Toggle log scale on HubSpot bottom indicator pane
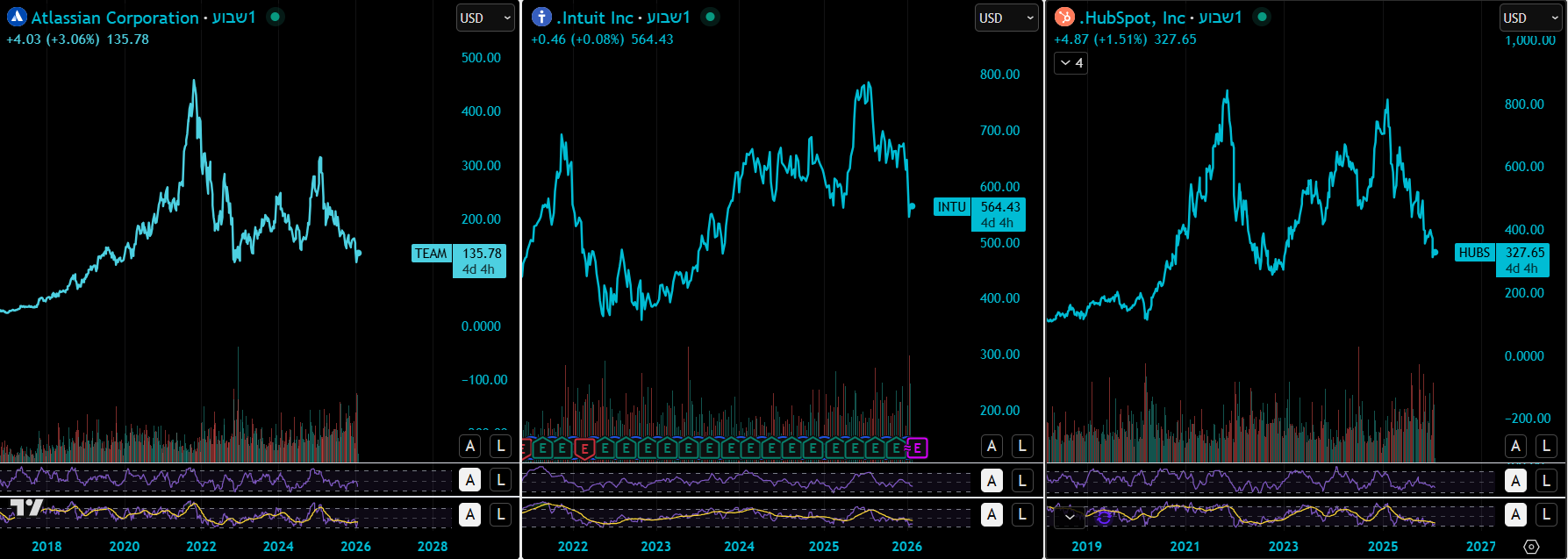 click(1547, 515)
